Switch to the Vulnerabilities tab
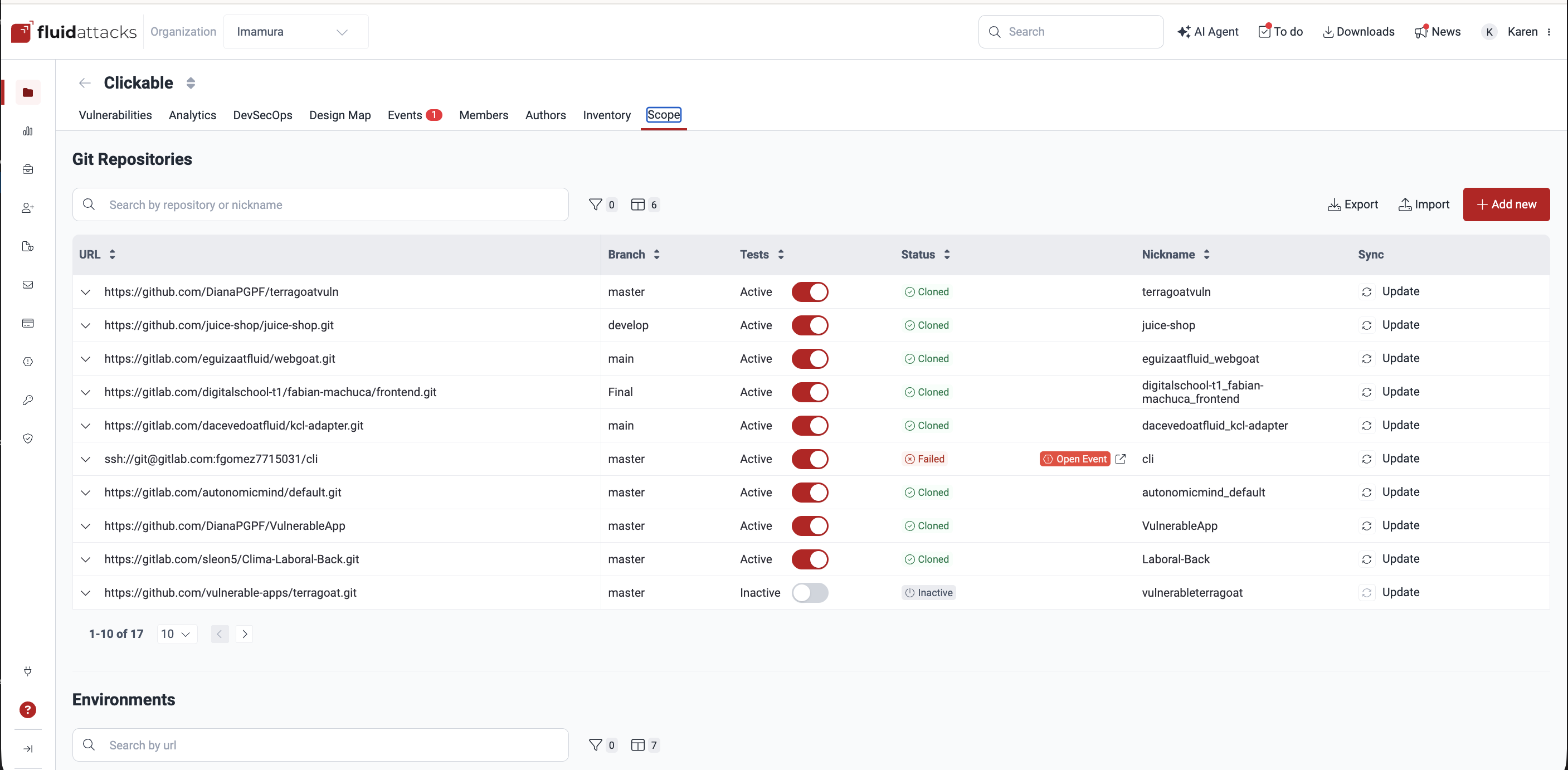The width and height of the screenshot is (1568, 770). (115, 115)
